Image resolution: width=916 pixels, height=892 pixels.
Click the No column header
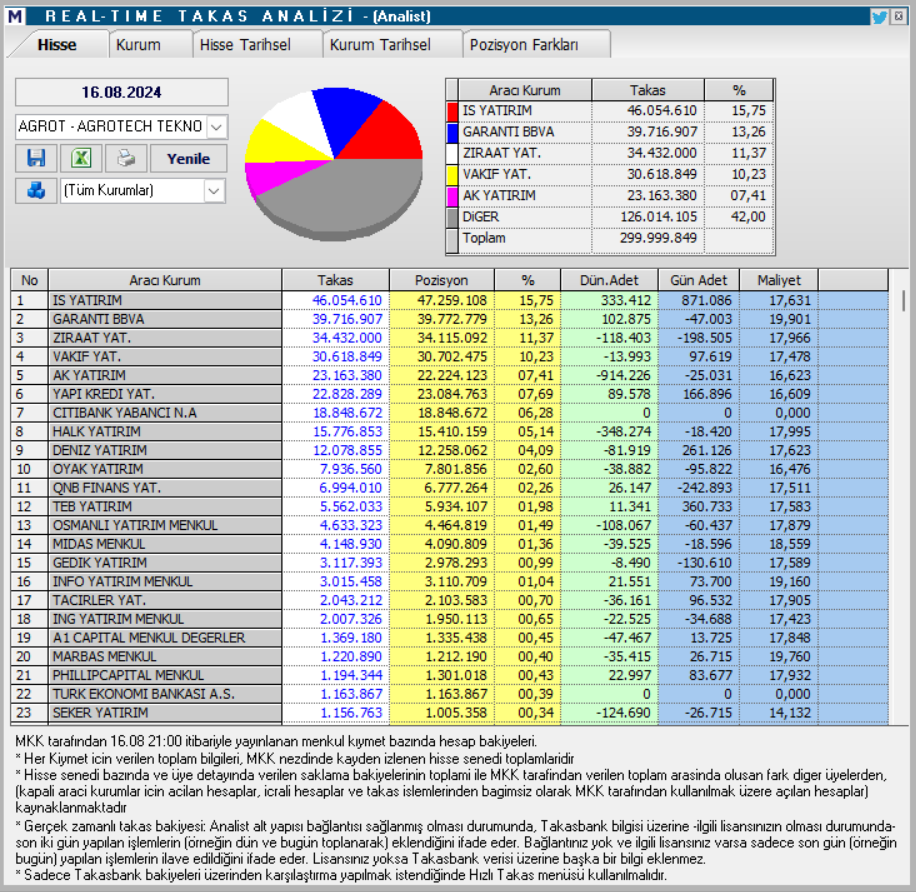29,280
